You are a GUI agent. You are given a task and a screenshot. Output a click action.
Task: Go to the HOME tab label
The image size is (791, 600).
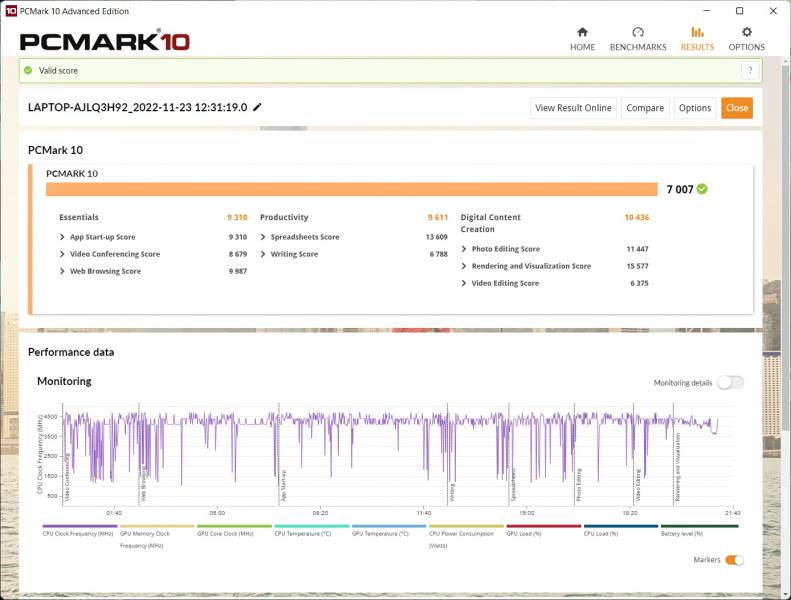click(582, 47)
